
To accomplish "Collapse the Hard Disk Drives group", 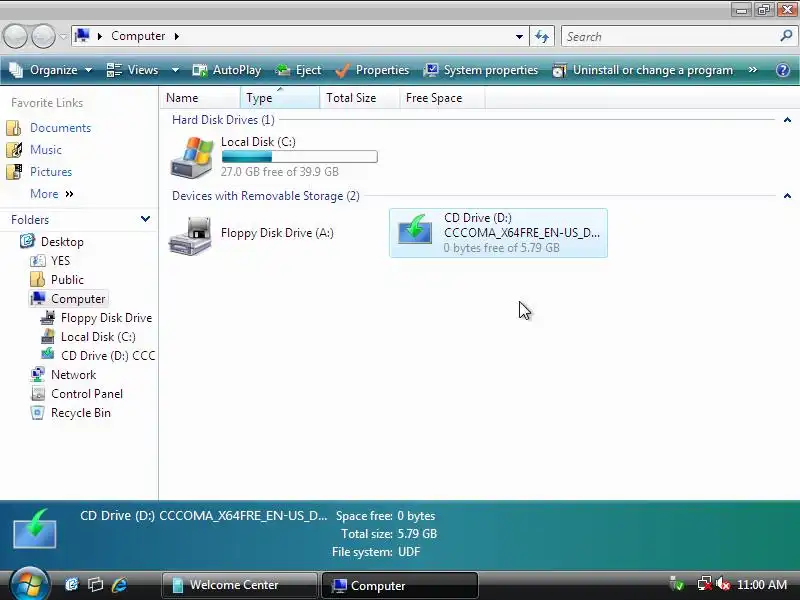I will pyautogui.click(x=787, y=120).
